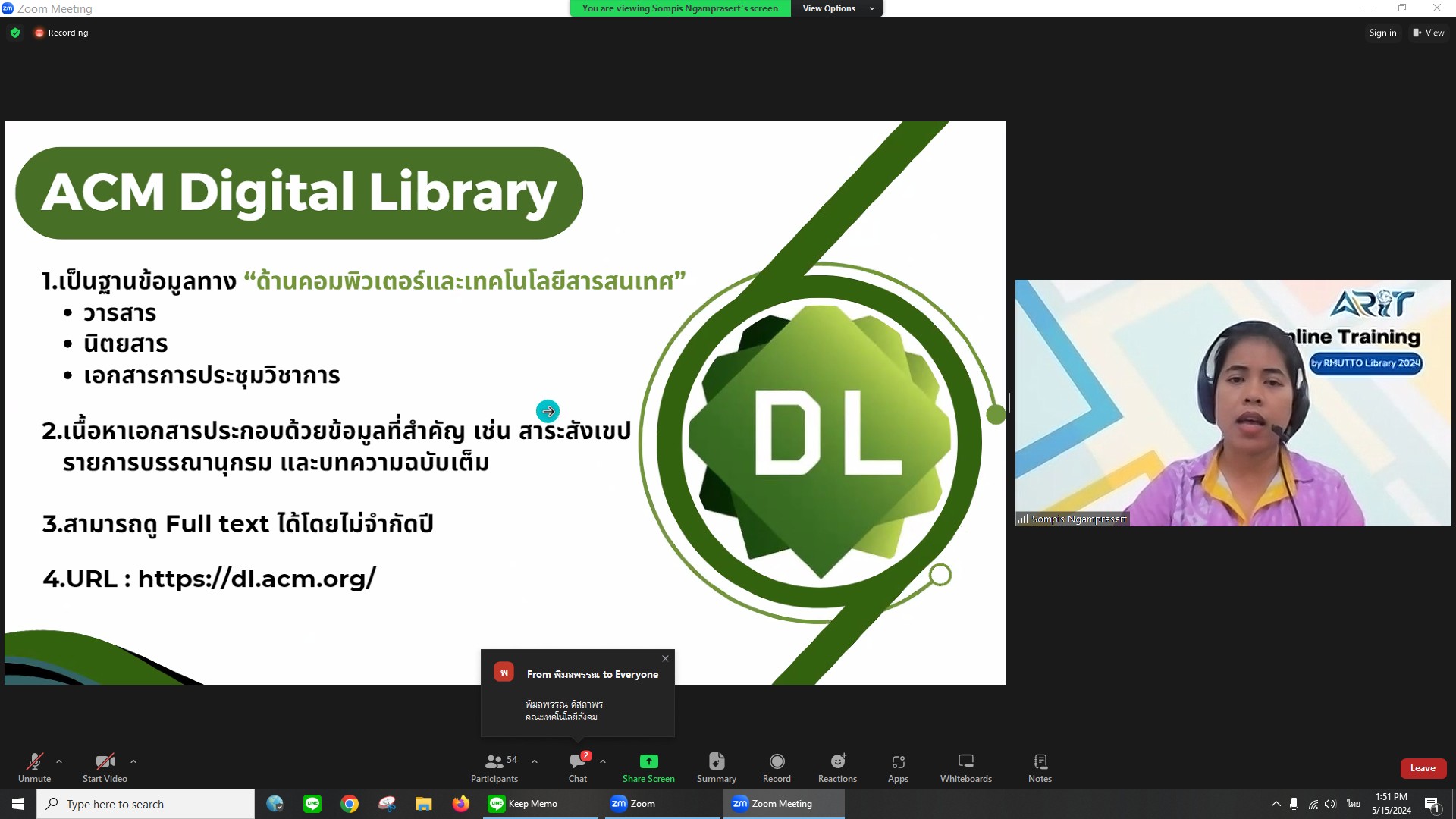Click the green Share Screen button
This screenshot has width=1456, height=819.
coord(648,767)
